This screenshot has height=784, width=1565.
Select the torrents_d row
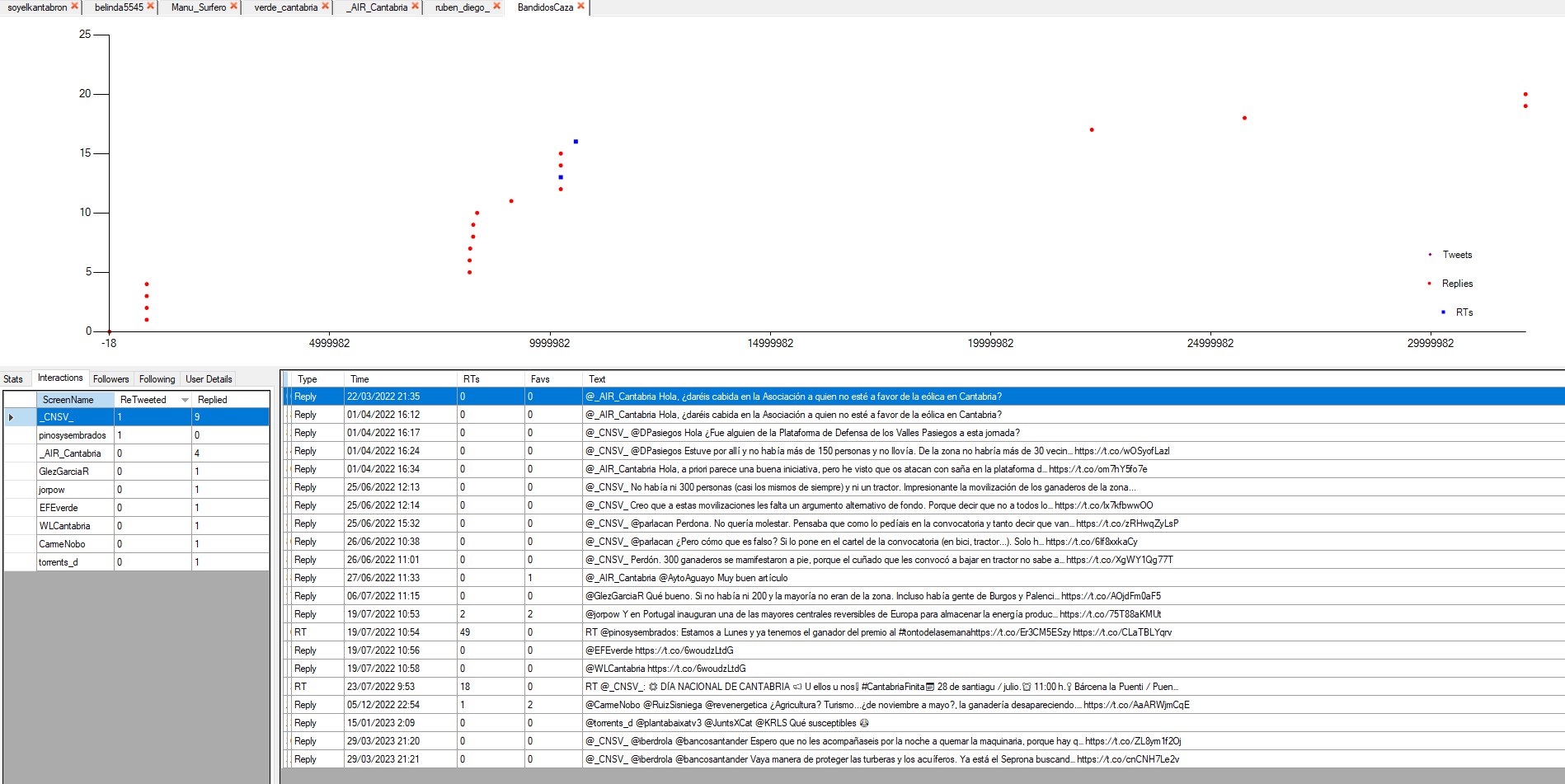click(136, 562)
